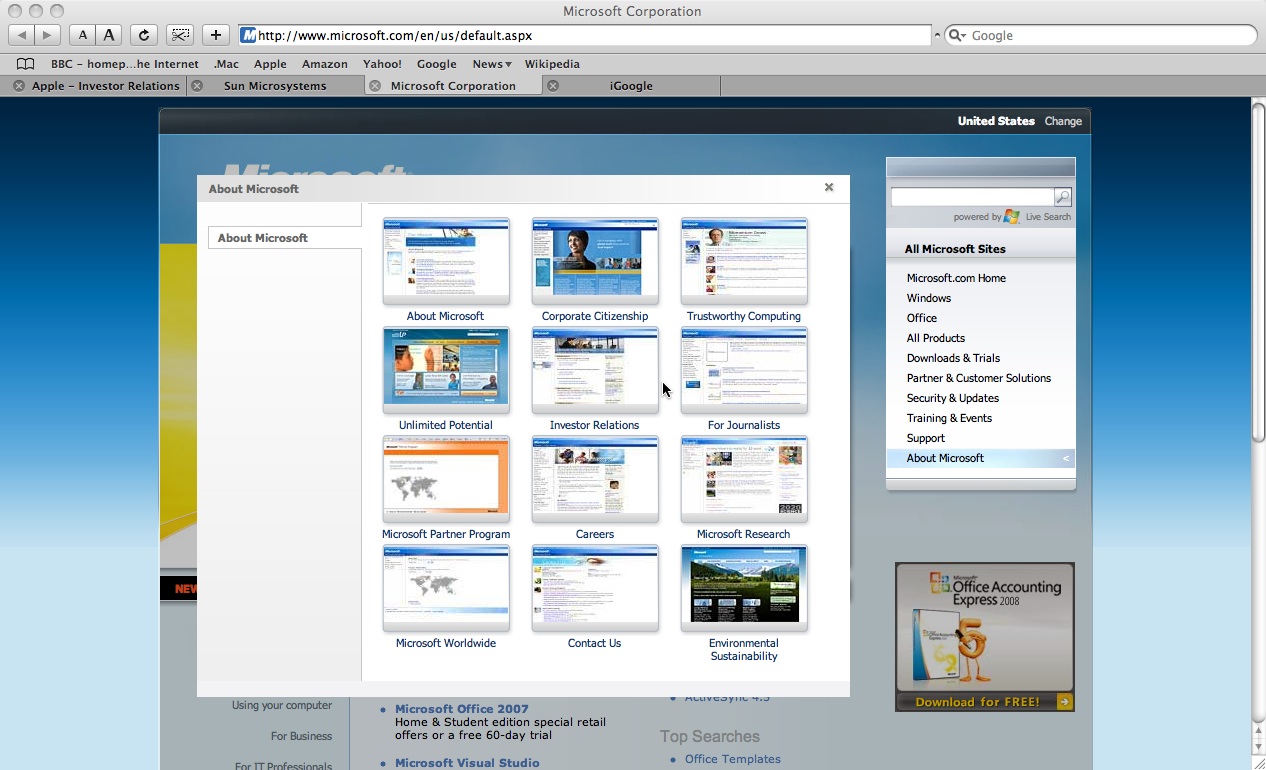Click the larger text size button
The width and height of the screenshot is (1266, 770).
(109, 35)
